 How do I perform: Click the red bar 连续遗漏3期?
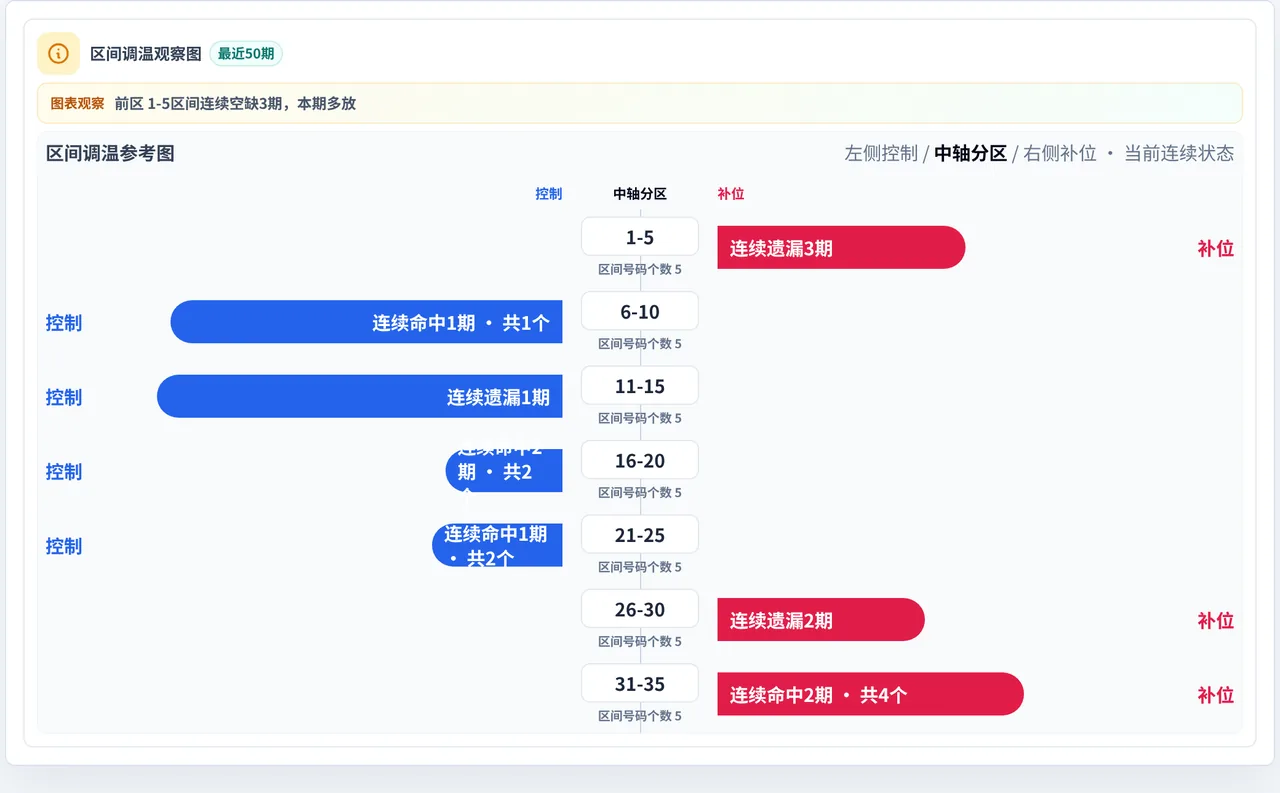pos(841,247)
